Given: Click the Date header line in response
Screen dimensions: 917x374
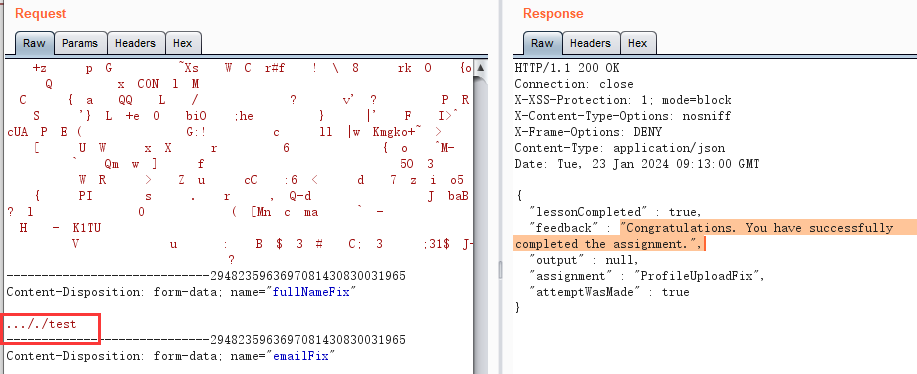Looking at the screenshot, I should click(637, 164).
